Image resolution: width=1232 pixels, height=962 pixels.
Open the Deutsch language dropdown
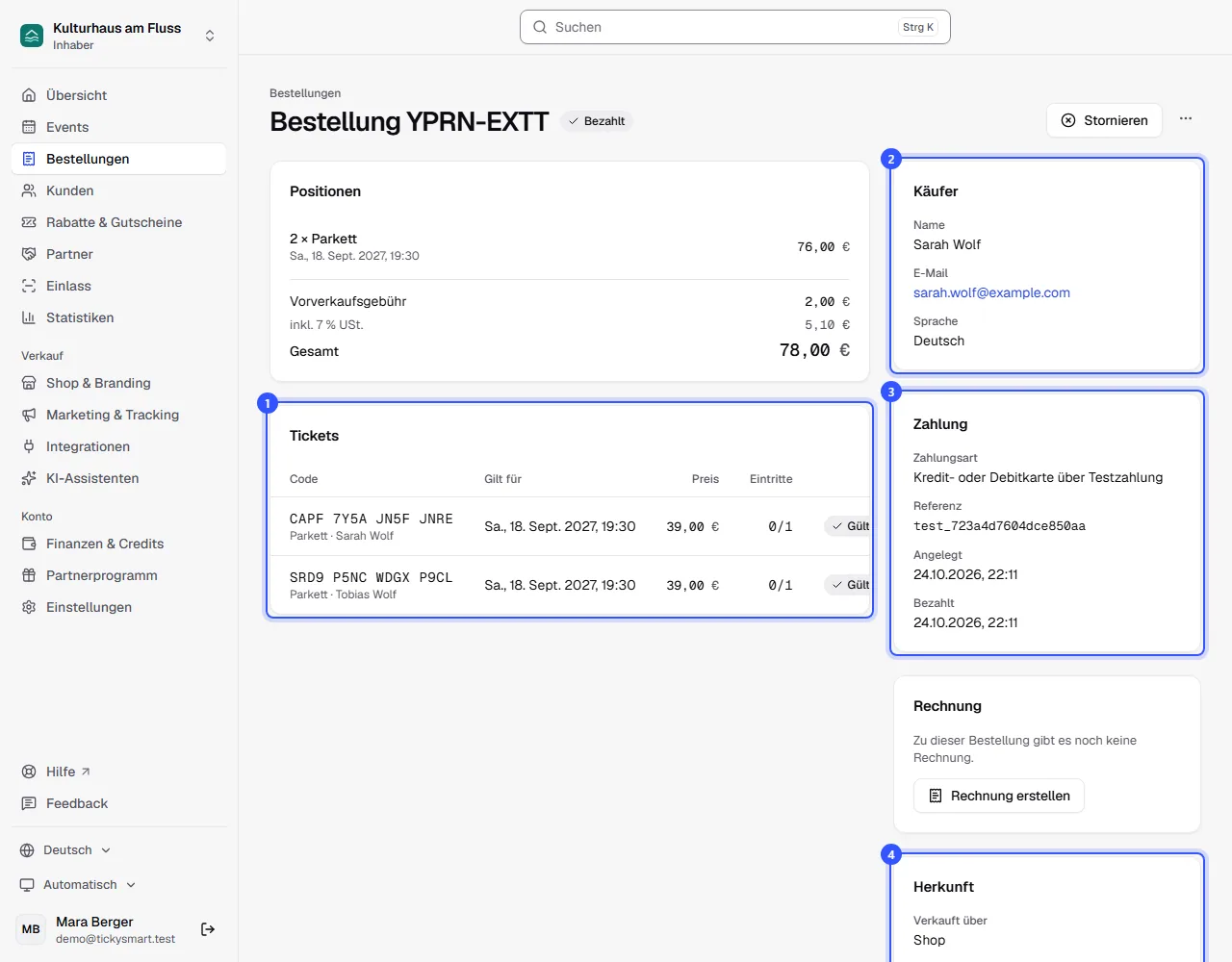(x=65, y=850)
